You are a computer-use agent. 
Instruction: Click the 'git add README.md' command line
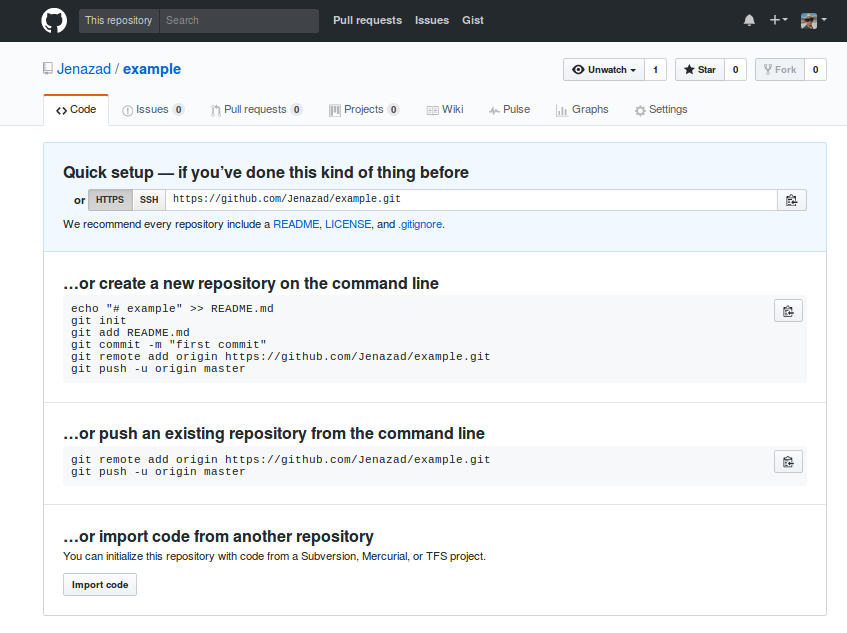pos(130,333)
